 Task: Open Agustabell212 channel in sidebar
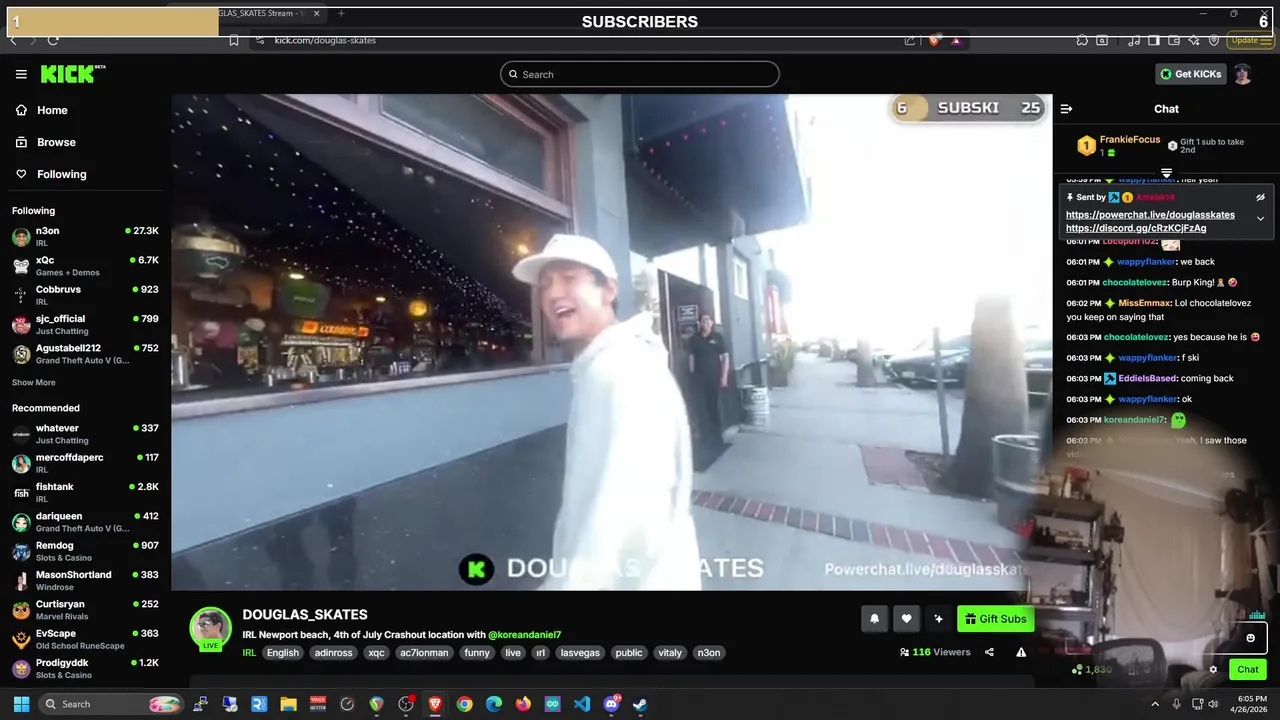click(x=85, y=354)
